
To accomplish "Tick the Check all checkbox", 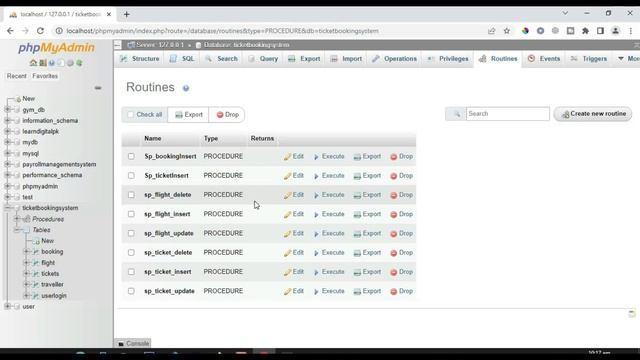I will (130, 115).
